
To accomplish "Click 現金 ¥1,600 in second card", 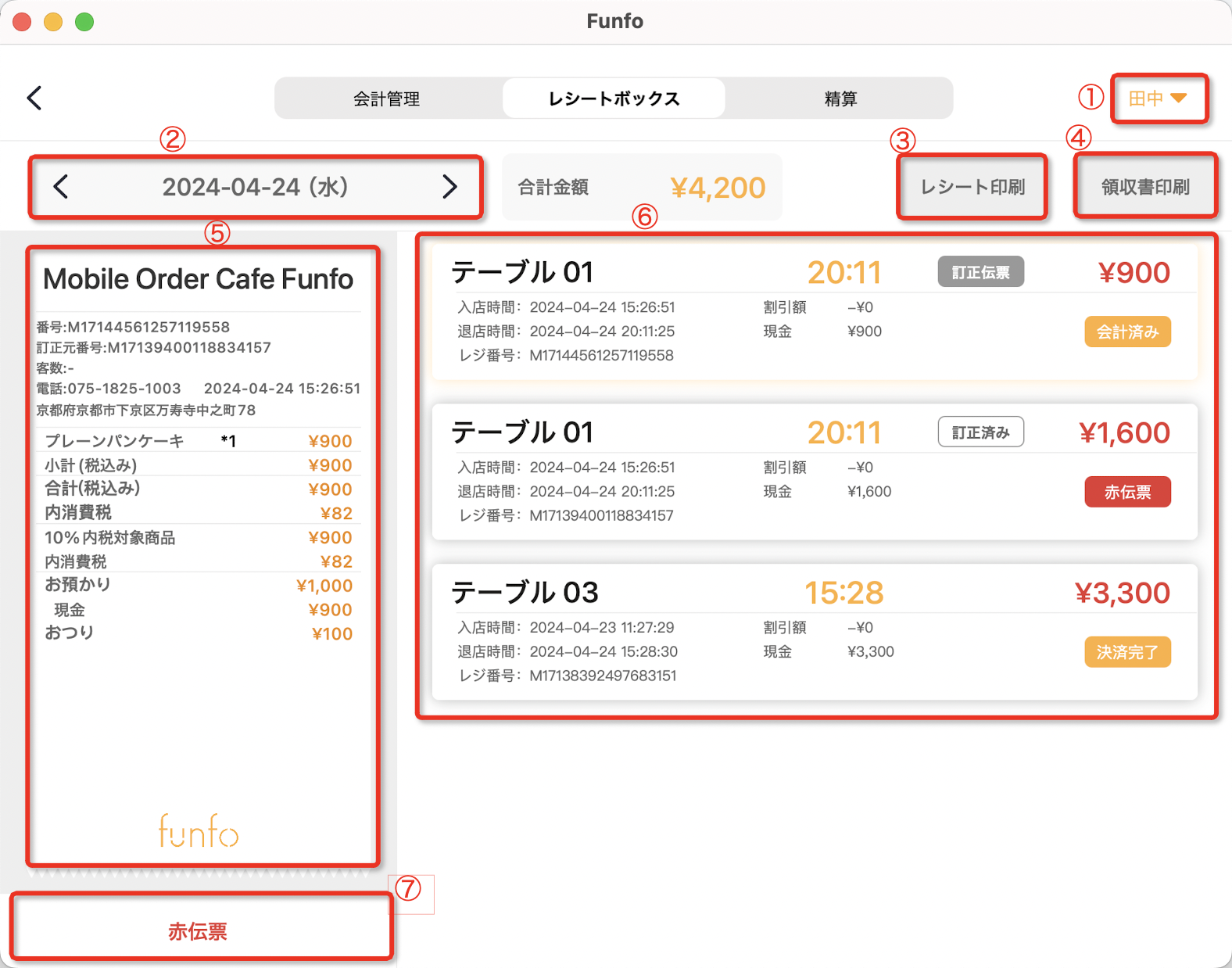I will click(x=827, y=492).
